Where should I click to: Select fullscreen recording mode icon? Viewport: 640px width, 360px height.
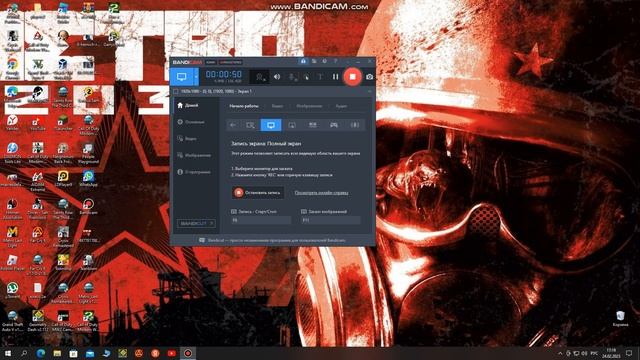(x=271, y=125)
